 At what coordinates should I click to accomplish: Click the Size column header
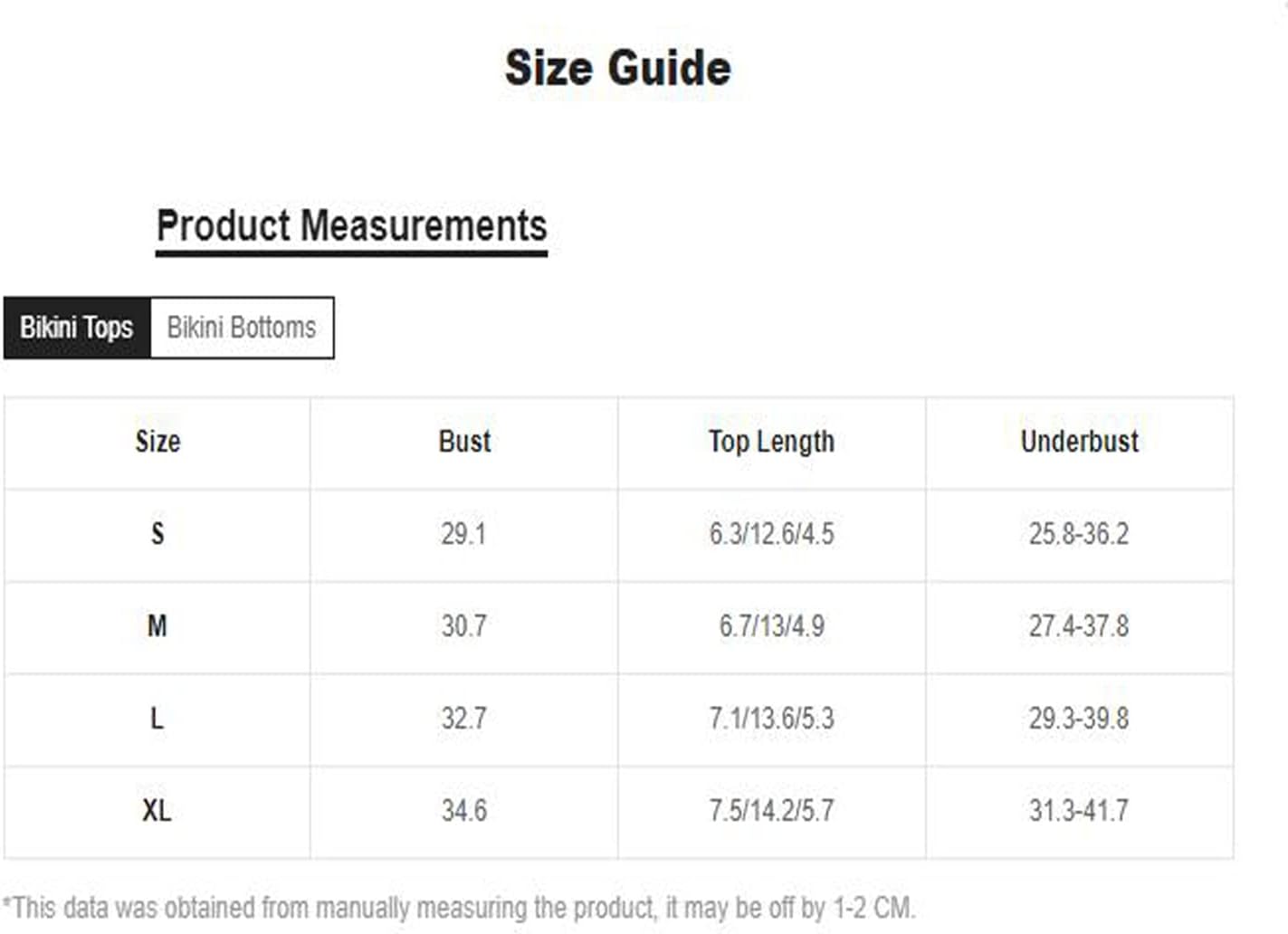157,442
